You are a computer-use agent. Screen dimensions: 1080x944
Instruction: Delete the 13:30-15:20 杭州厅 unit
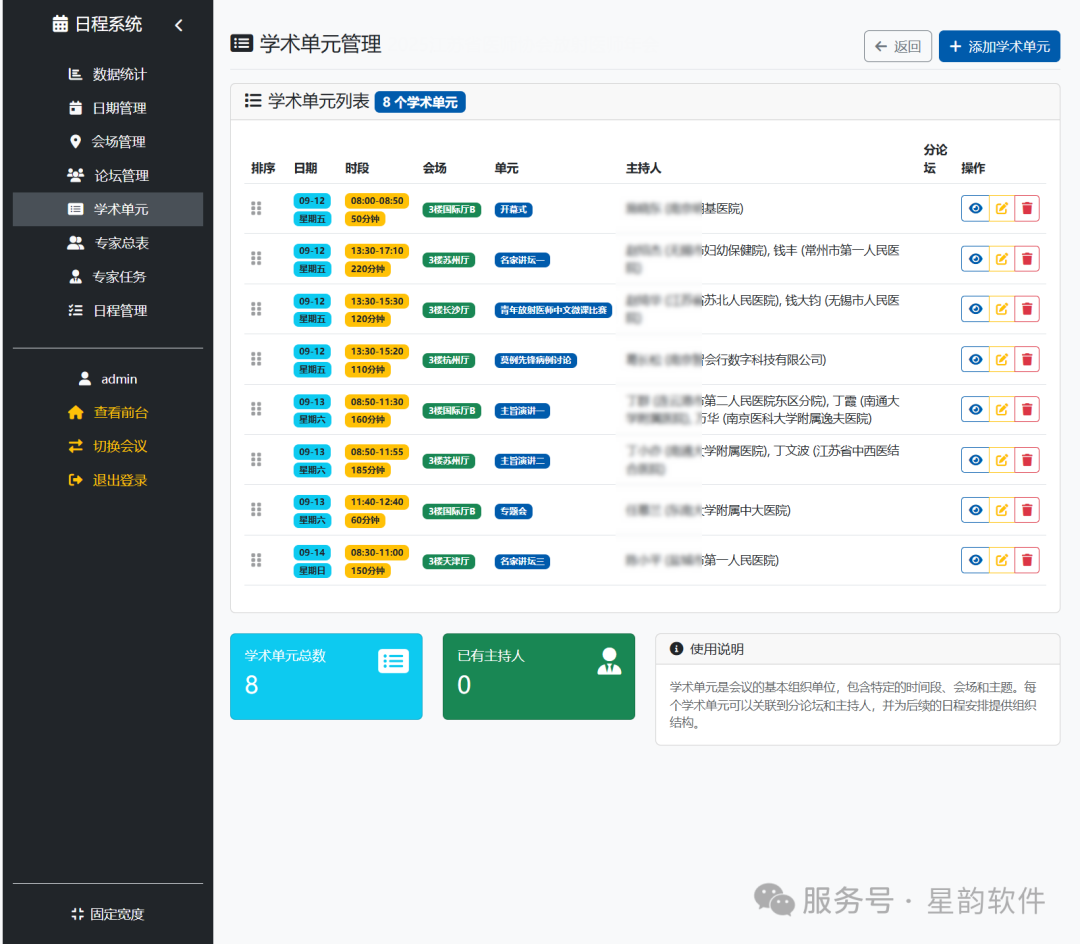1027,359
